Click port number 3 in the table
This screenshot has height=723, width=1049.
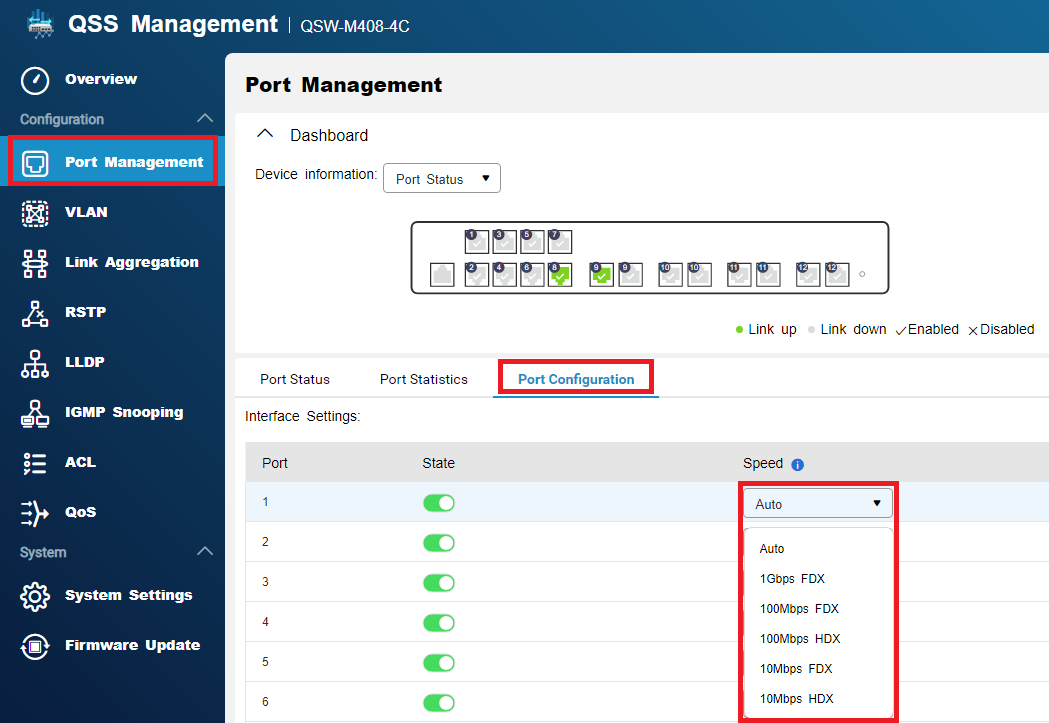coord(265,582)
